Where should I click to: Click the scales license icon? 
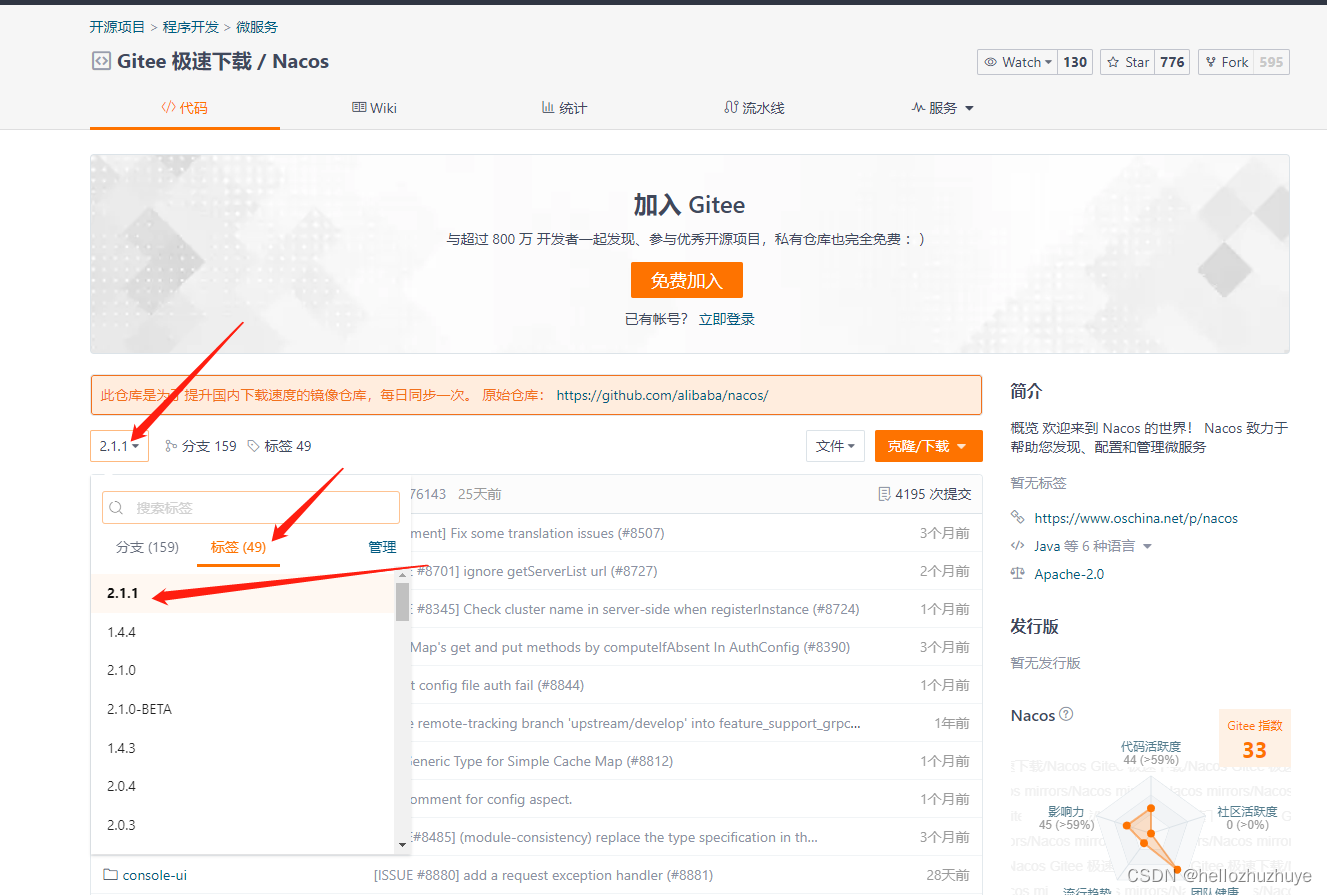coord(1018,574)
